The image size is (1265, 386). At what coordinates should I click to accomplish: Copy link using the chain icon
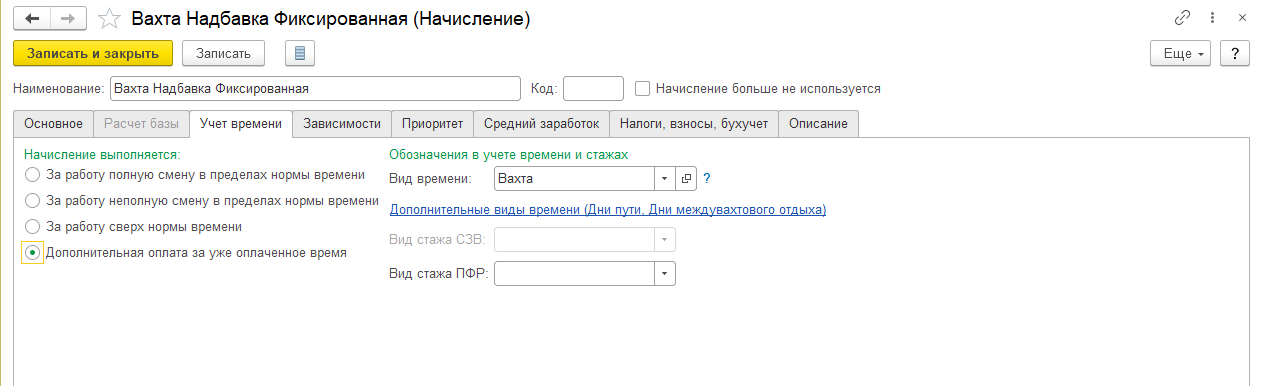click(1182, 18)
